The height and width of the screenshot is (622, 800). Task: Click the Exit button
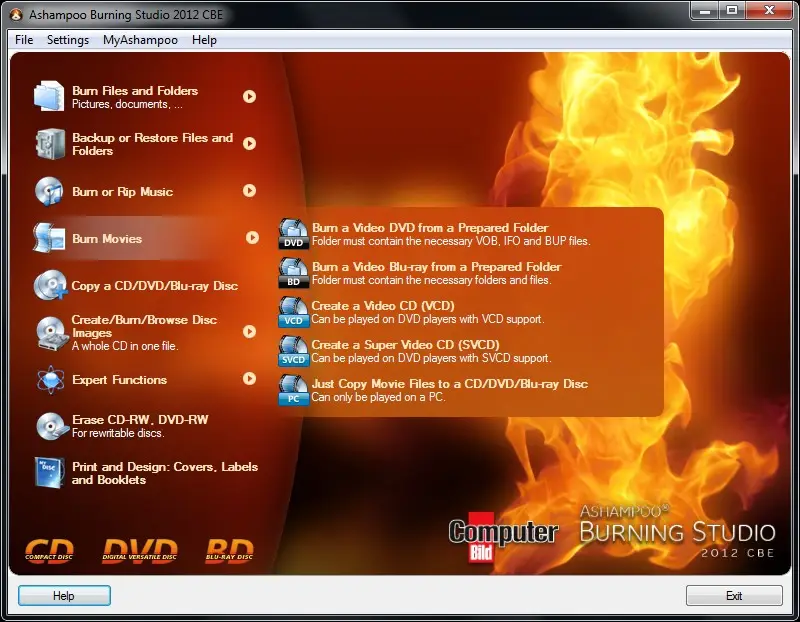click(734, 595)
